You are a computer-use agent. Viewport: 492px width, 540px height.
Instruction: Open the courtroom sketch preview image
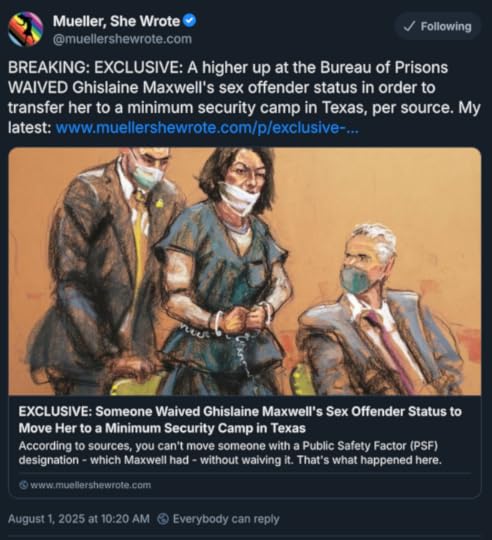coord(245,272)
